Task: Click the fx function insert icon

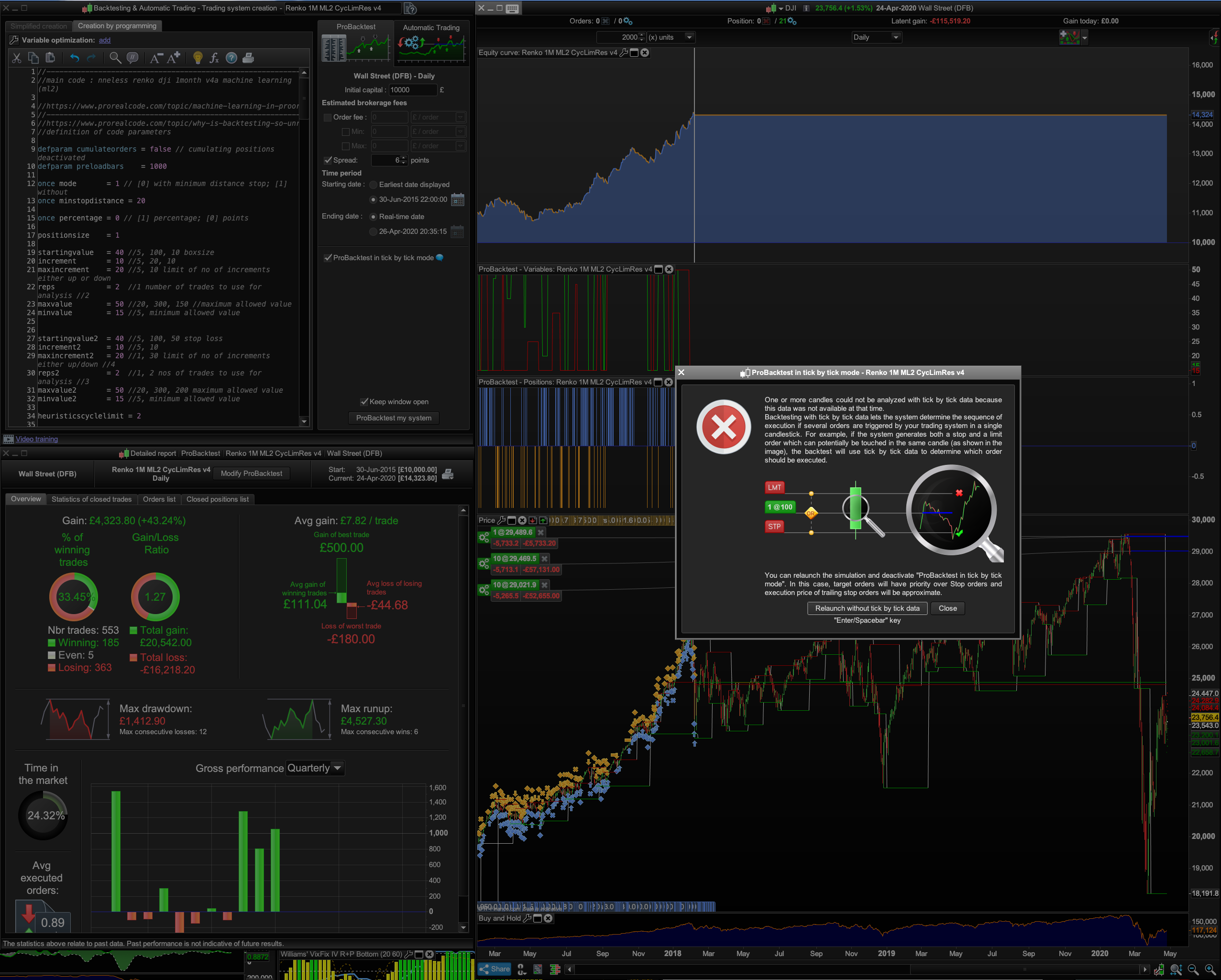Action: point(214,58)
